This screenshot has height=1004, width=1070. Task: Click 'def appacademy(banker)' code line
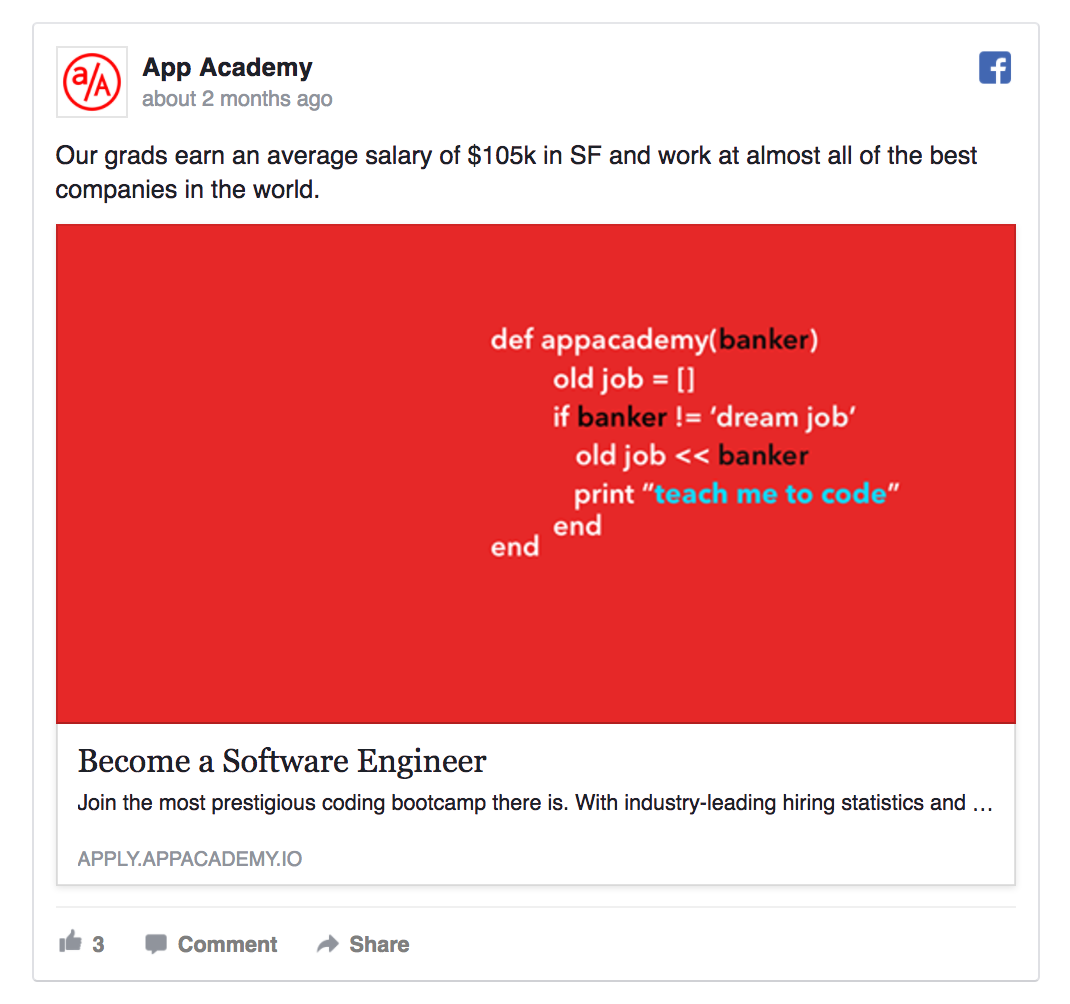tap(654, 341)
